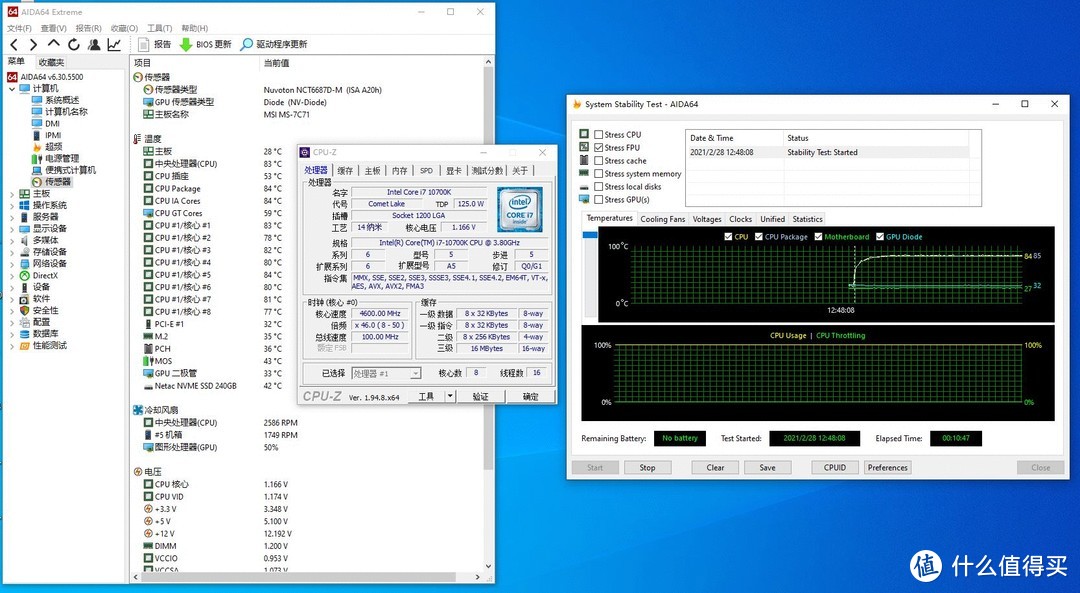Click the up-level arrow in AIDA64 toolbar
The height and width of the screenshot is (593, 1080).
pos(54,44)
